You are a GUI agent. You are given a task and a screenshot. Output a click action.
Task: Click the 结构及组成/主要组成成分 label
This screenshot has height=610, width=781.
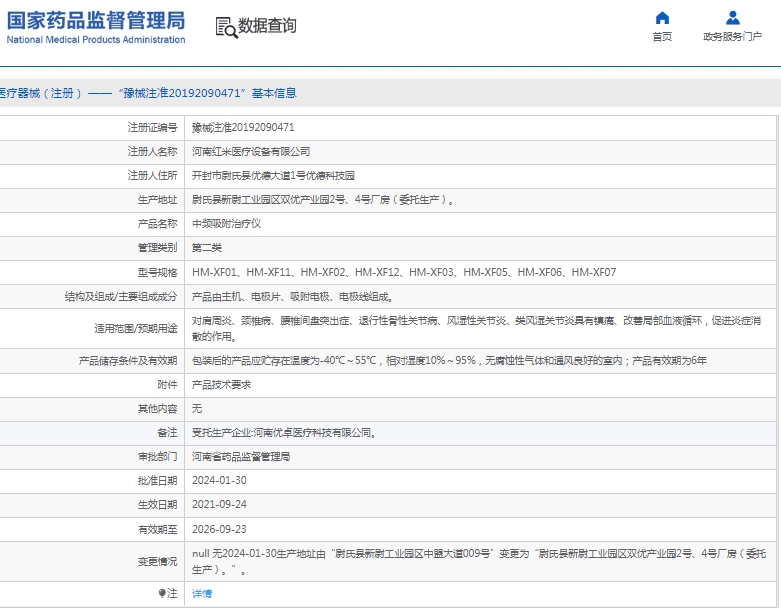(121, 297)
